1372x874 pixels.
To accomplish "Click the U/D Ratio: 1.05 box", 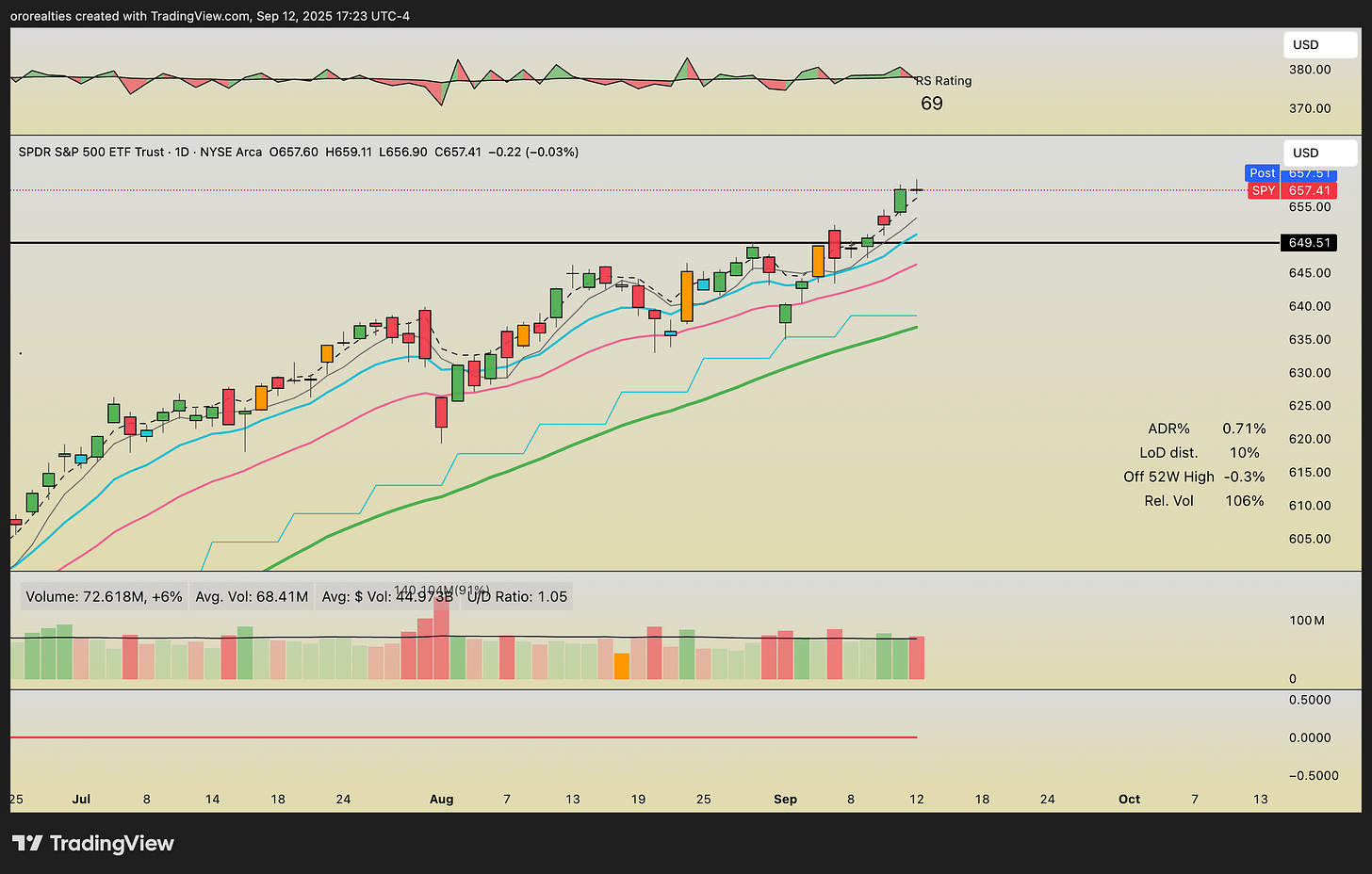I will [517, 596].
